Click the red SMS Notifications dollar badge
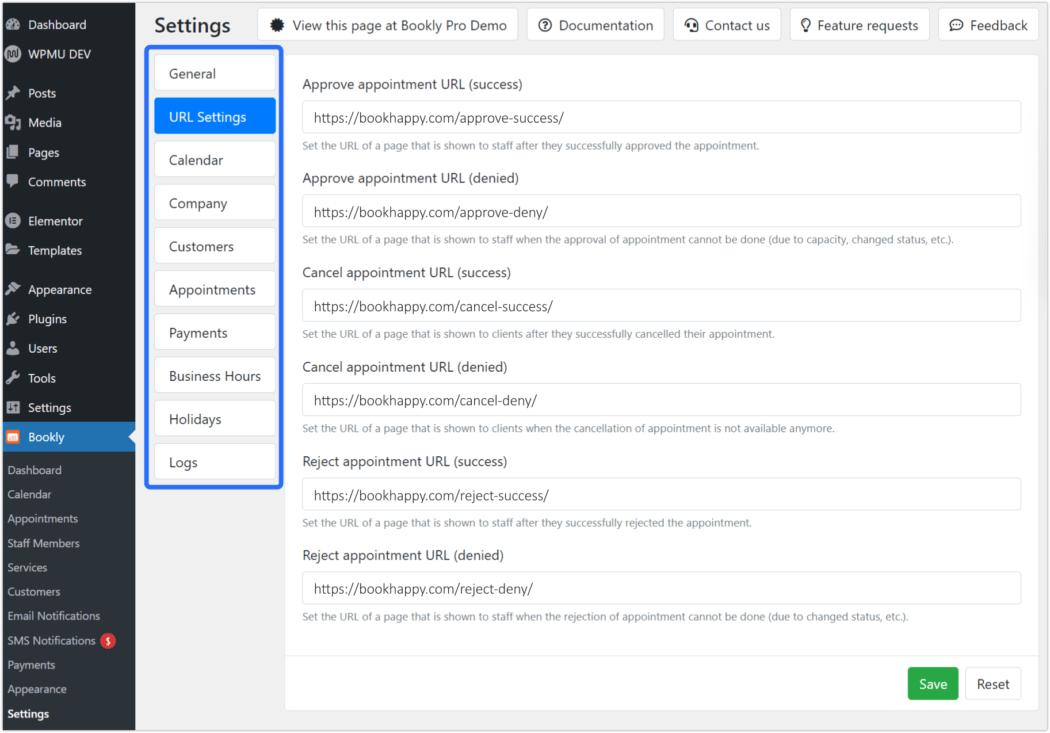The height and width of the screenshot is (733, 1050). click(x=108, y=641)
